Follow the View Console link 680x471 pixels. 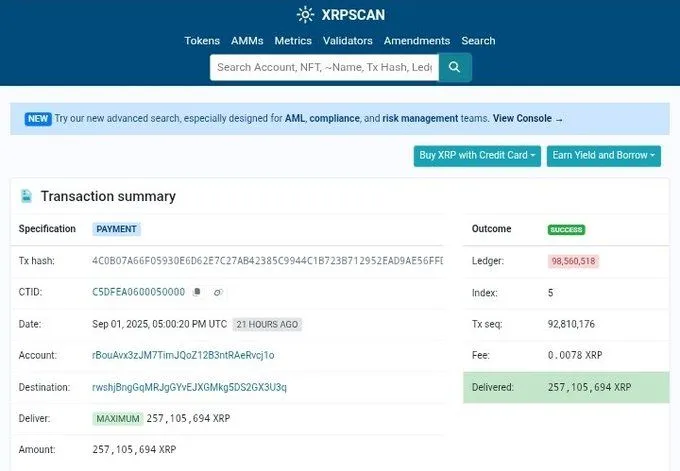coord(527,118)
